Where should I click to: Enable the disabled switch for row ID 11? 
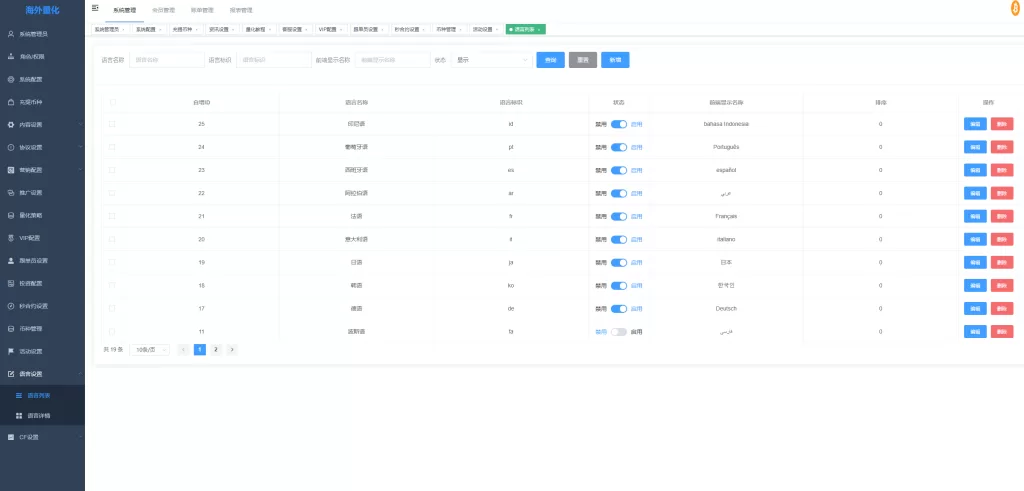coord(618,331)
